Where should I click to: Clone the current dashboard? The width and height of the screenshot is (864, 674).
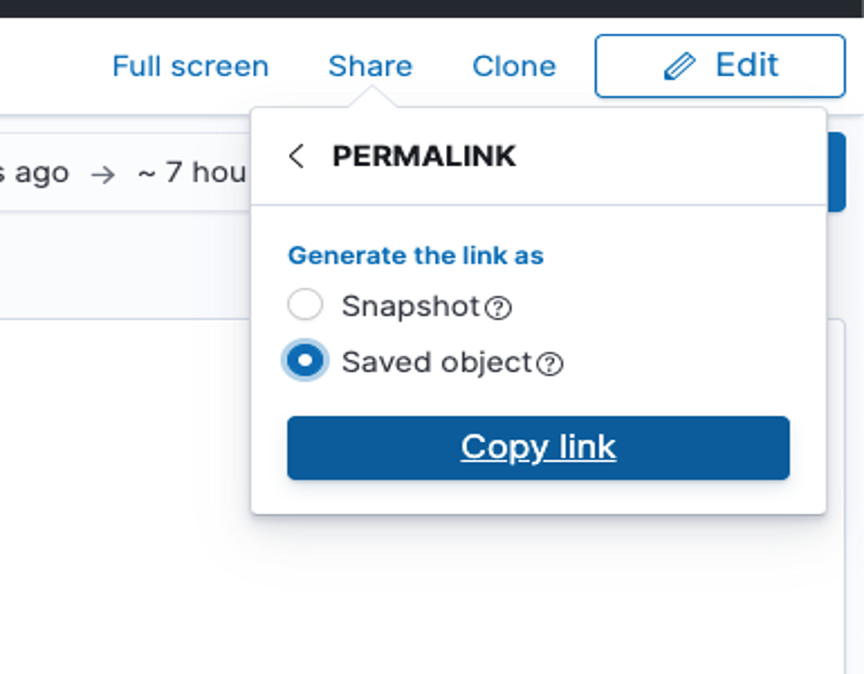click(x=514, y=66)
